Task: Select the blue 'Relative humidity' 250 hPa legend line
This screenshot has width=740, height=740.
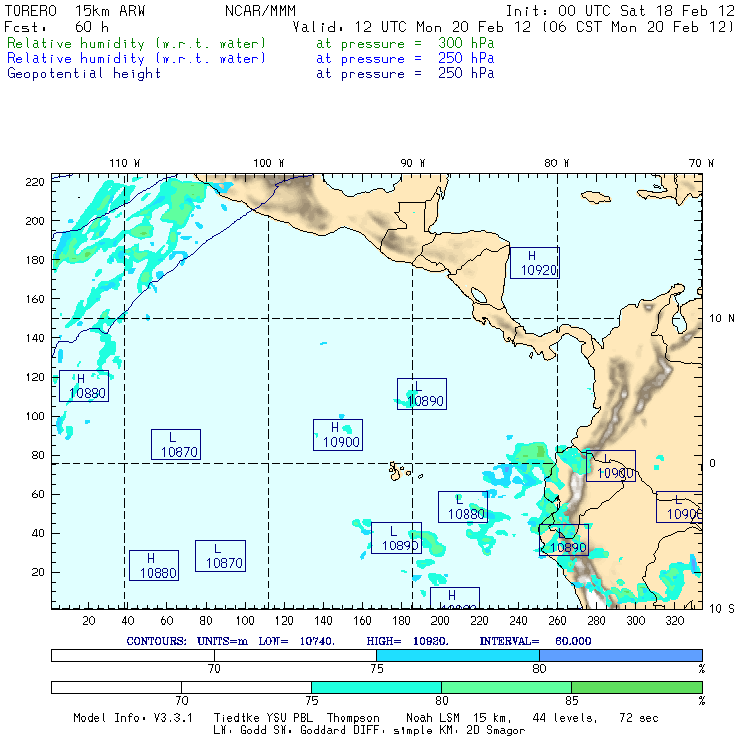Action: pyautogui.click(x=250, y=59)
